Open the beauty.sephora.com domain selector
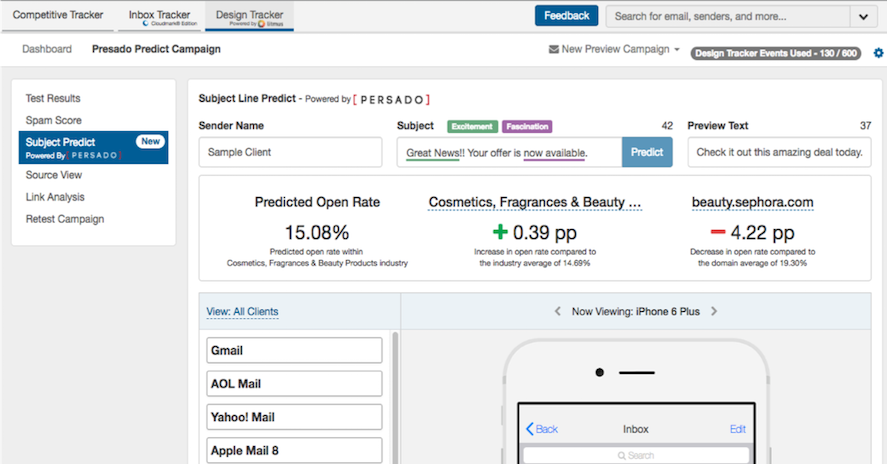The width and height of the screenshot is (887, 464). click(752, 203)
